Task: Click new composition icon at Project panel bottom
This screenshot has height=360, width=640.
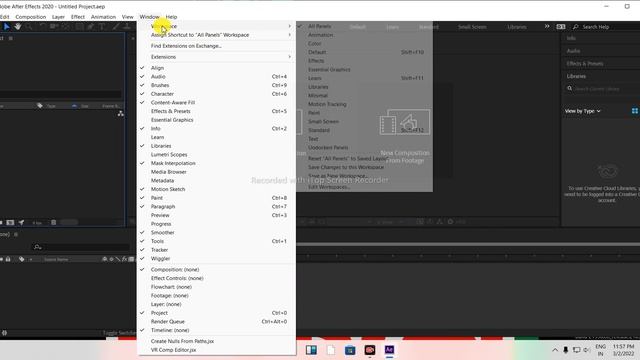Action: tap(10, 222)
